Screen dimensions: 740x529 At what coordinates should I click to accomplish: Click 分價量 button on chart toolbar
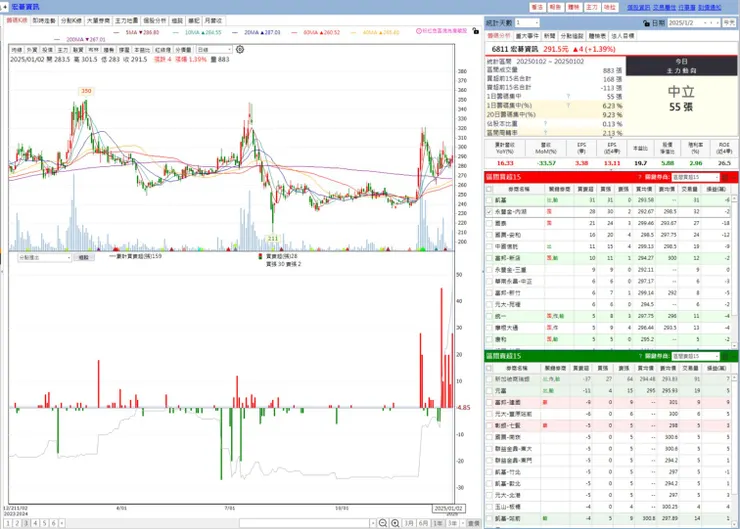[183, 50]
